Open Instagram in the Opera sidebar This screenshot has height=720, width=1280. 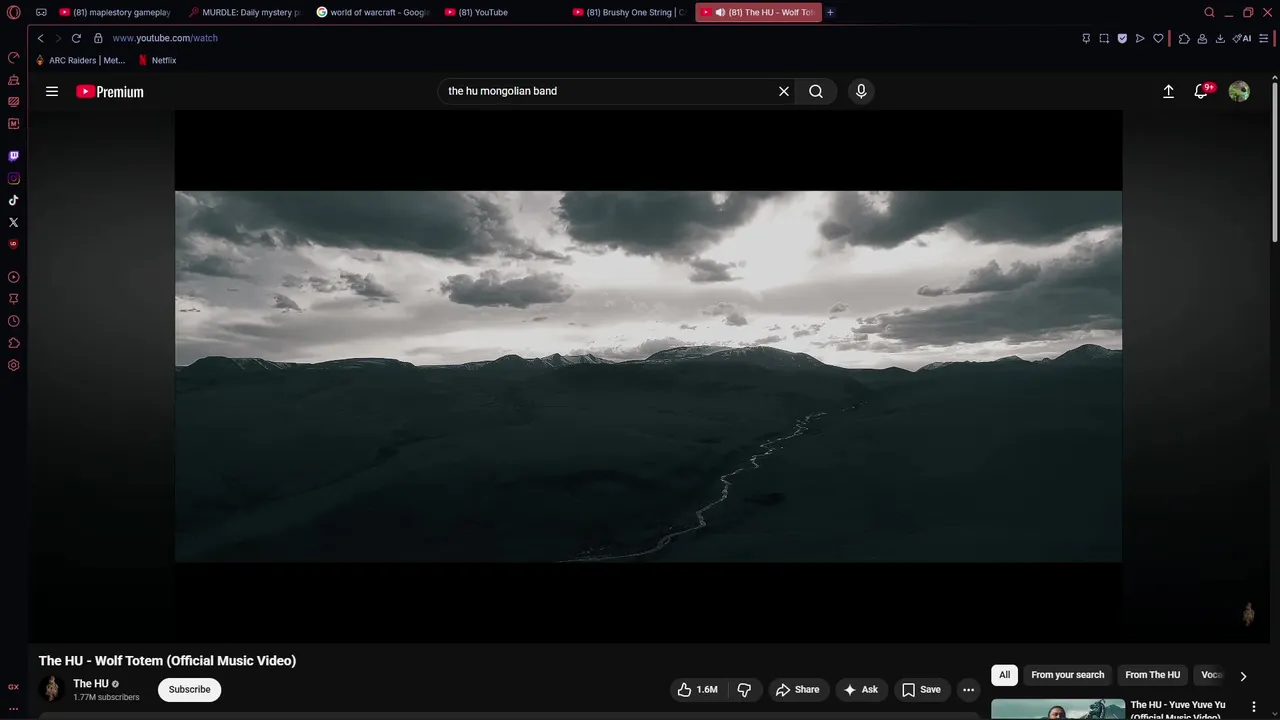(13, 178)
